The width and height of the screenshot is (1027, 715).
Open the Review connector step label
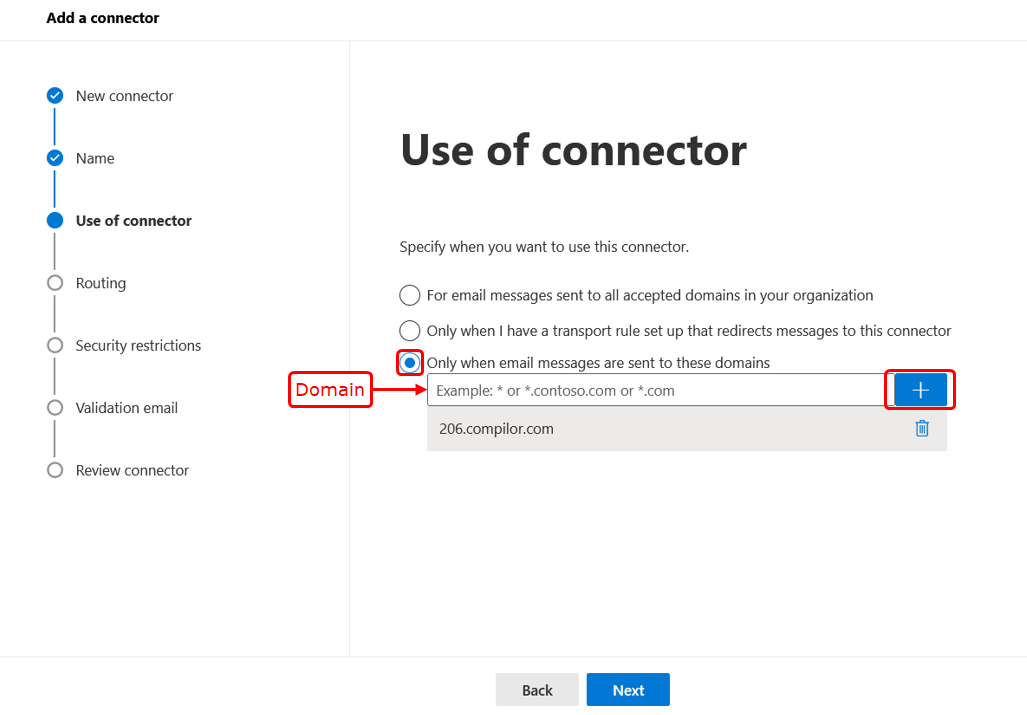[132, 470]
